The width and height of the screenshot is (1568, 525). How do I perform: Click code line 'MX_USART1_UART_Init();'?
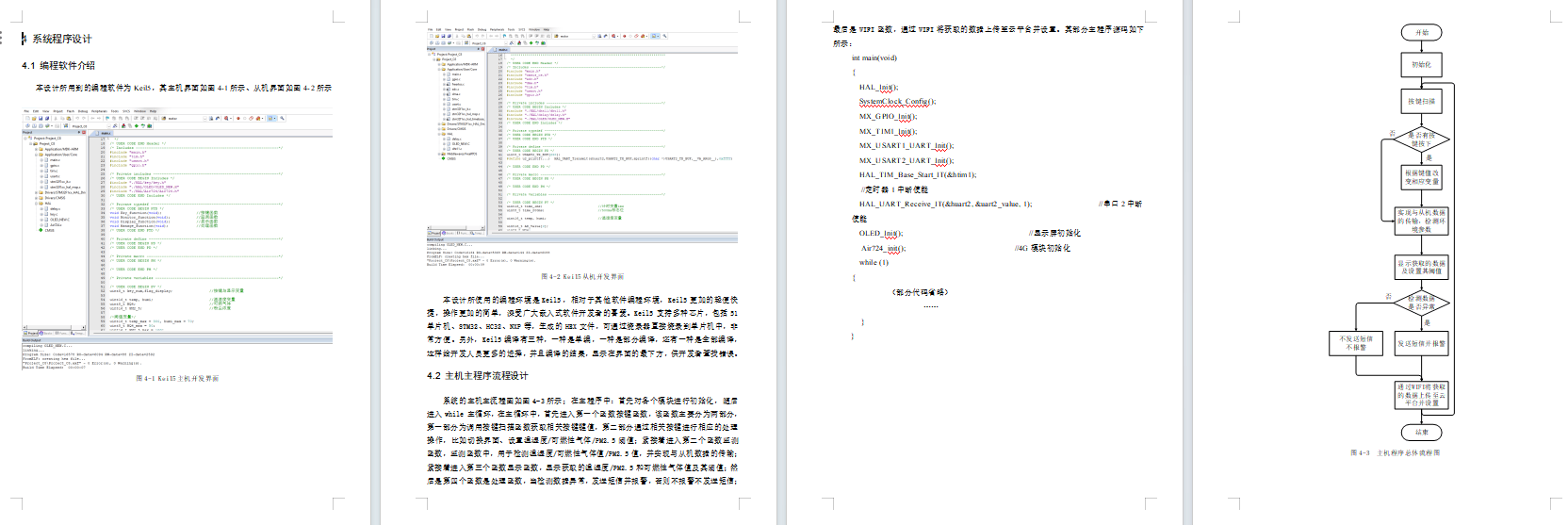coord(906,146)
